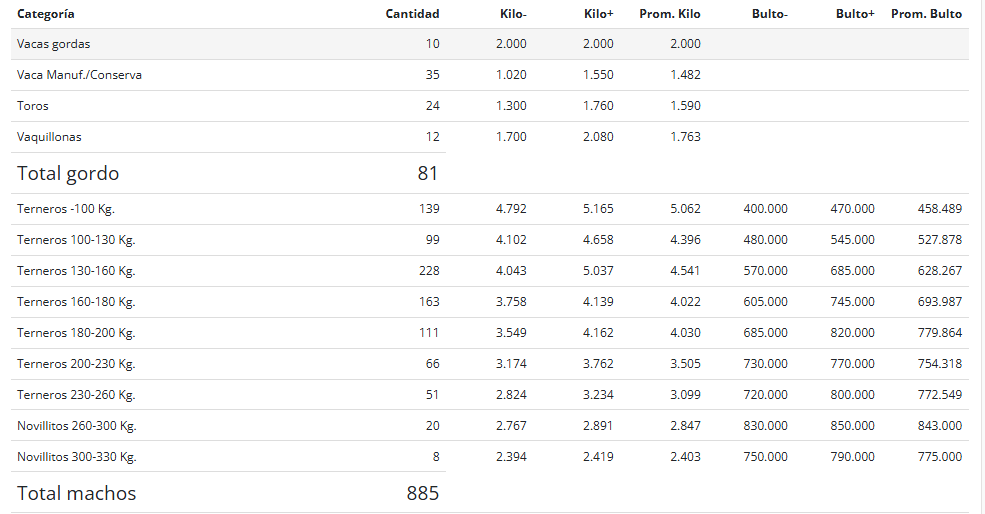Select the Kilo- column header
The width and height of the screenshot is (985, 514).
[x=513, y=14]
